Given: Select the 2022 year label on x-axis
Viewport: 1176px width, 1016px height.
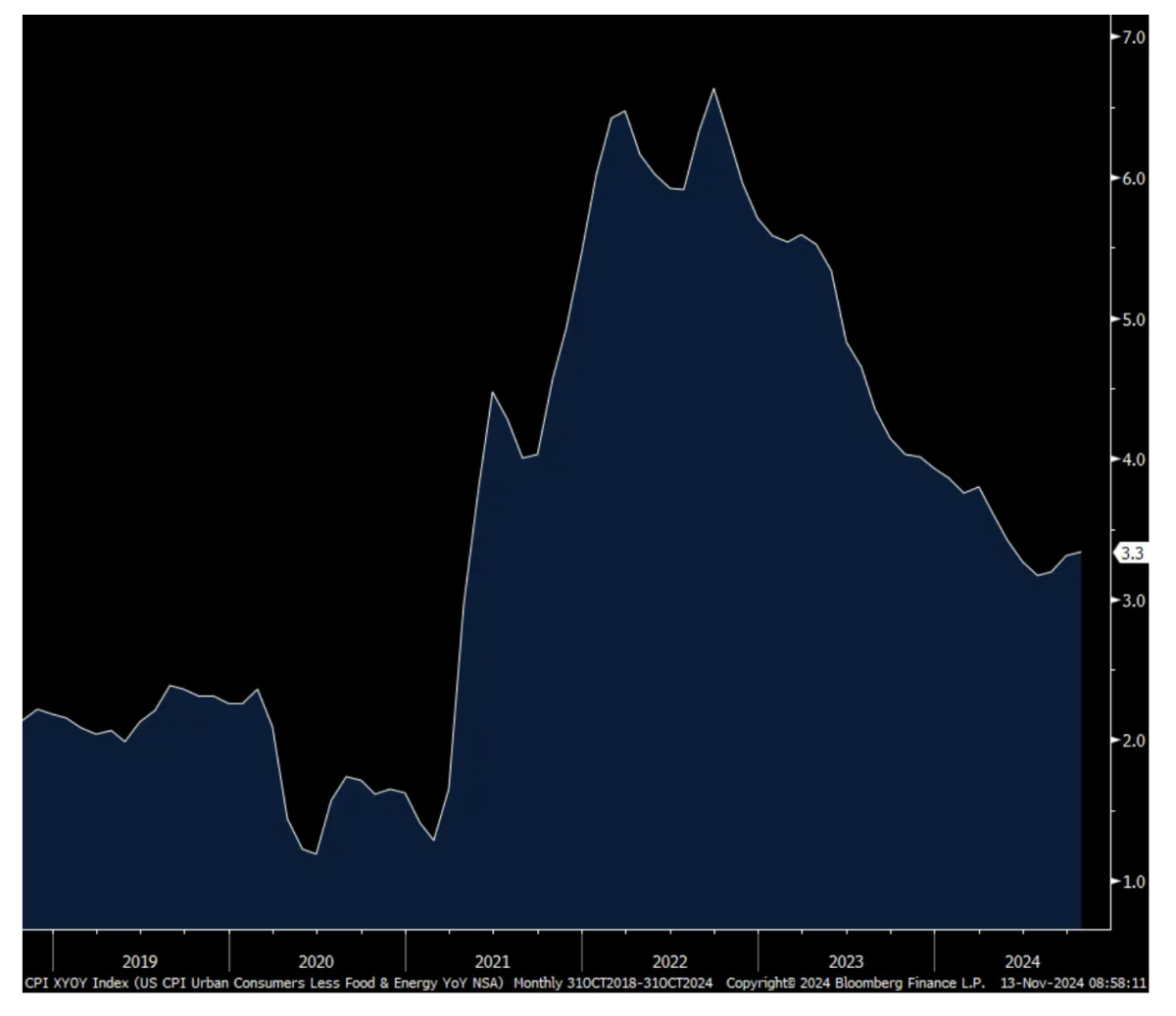Looking at the screenshot, I should pos(669,961).
